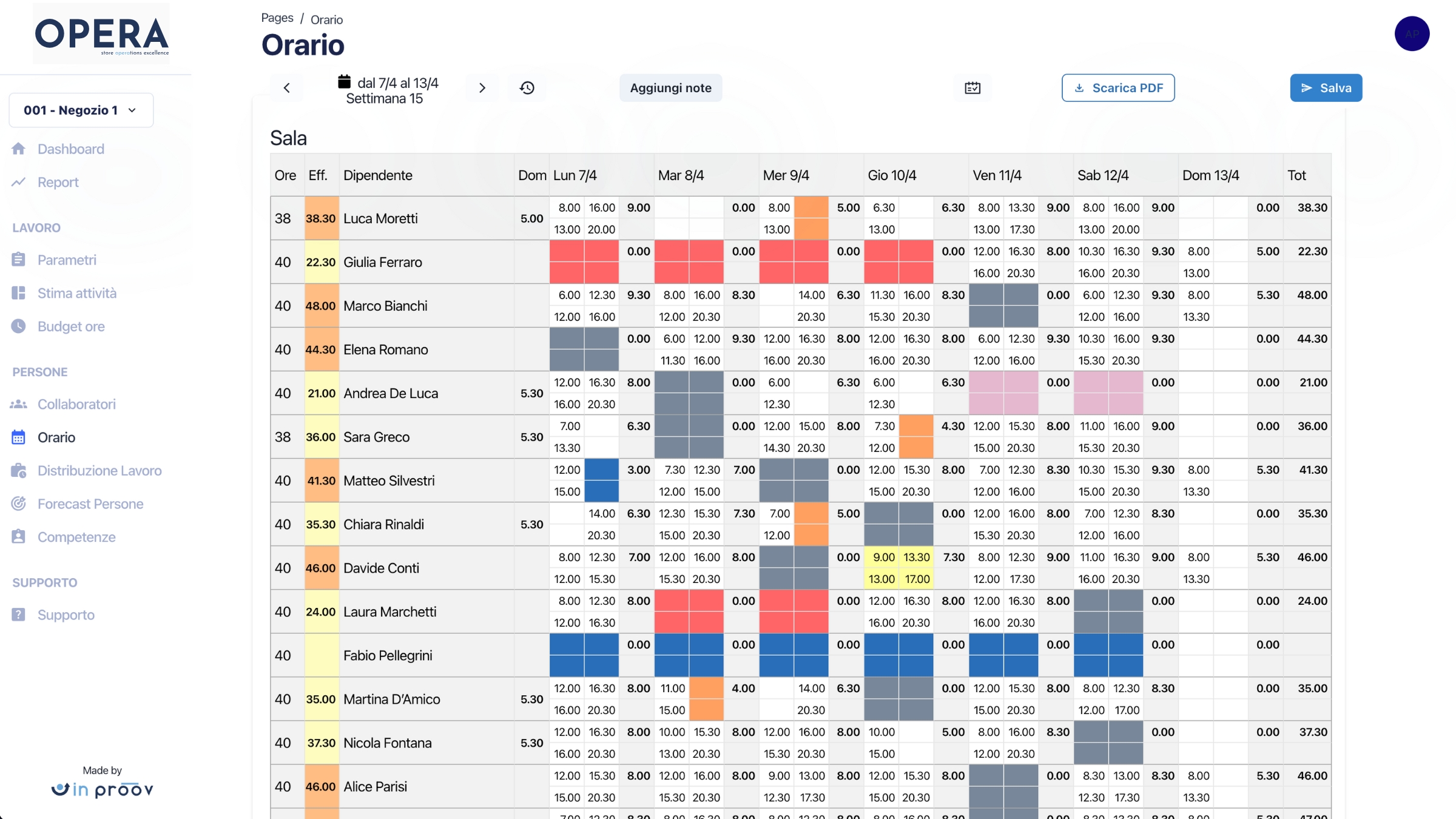Click the Competenze badge icon
This screenshot has width=1456, height=819.
coord(19,537)
